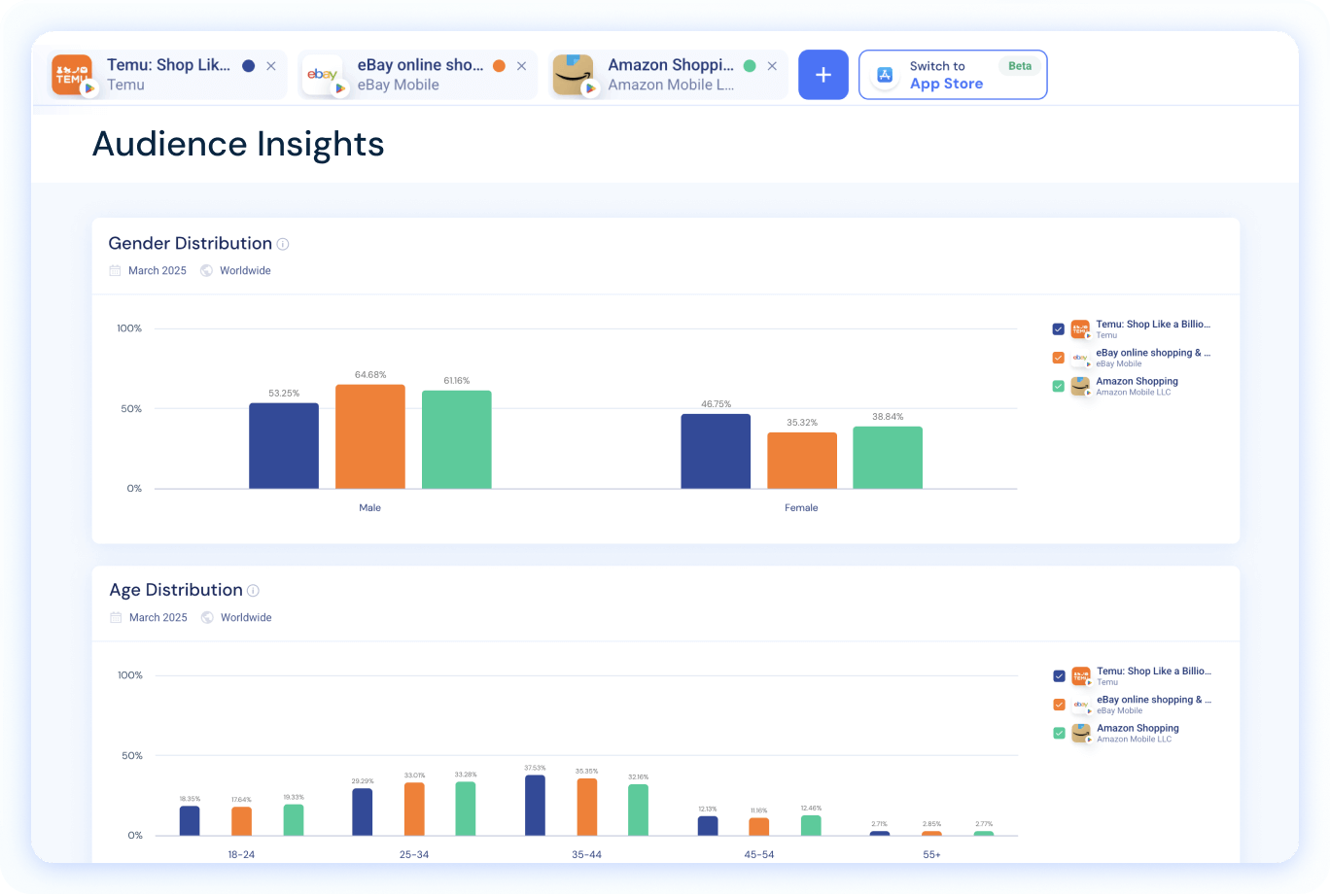Open the March 2025 date selector under Age Distribution

coord(158,617)
